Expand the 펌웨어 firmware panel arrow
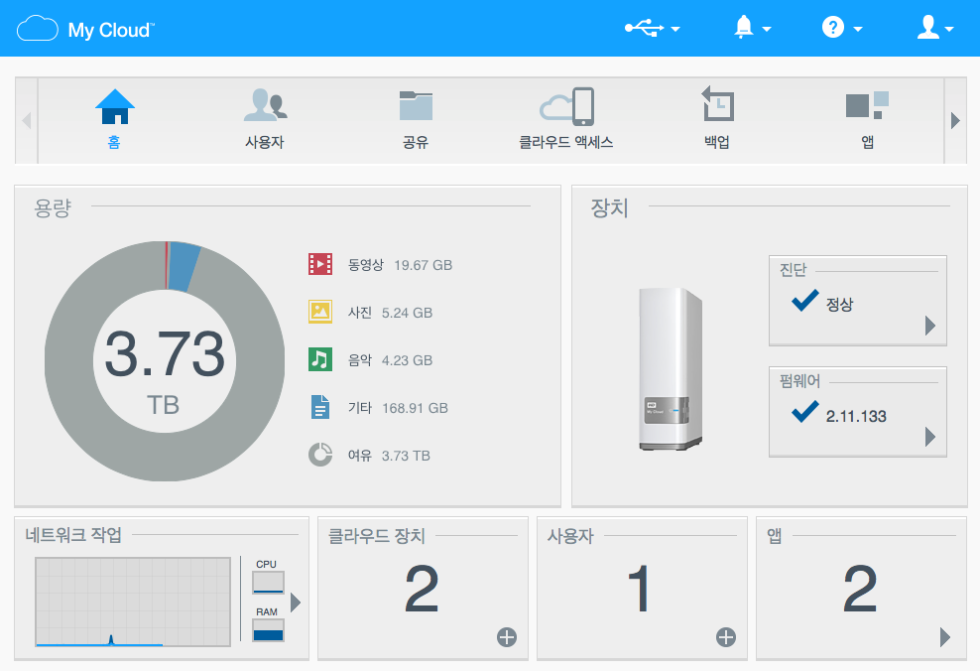980x671 pixels. (x=930, y=436)
